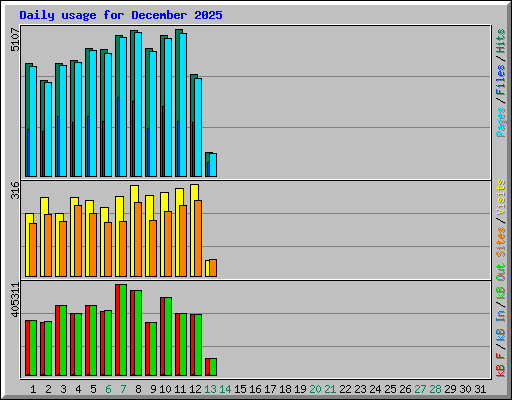The width and height of the screenshot is (512, 400).
Task: Select day label 23 on x-axis
Action: pyautogui.click(x=360, y=389)
